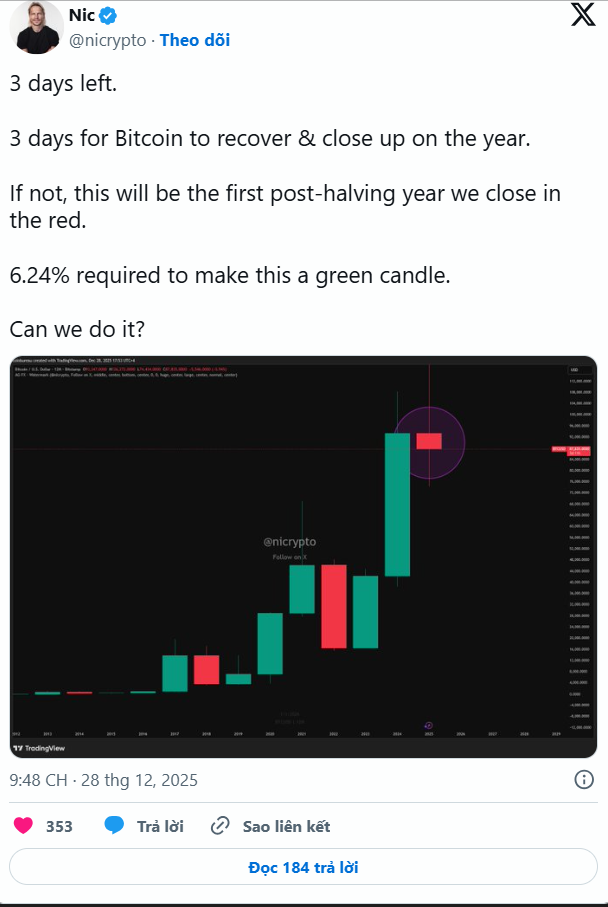Click the reply speech bubble icon
This screenshot has height=907, width=608.
115,826
